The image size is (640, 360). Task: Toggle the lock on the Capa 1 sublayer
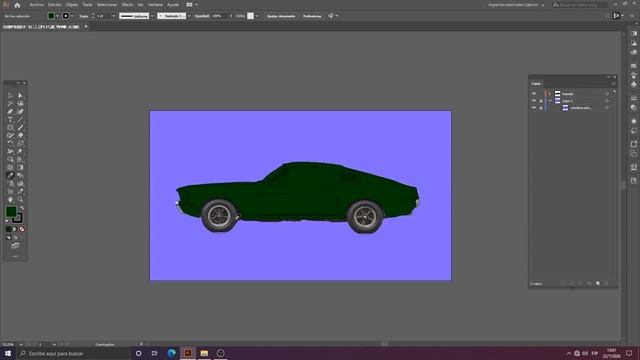tap(541, 108)
